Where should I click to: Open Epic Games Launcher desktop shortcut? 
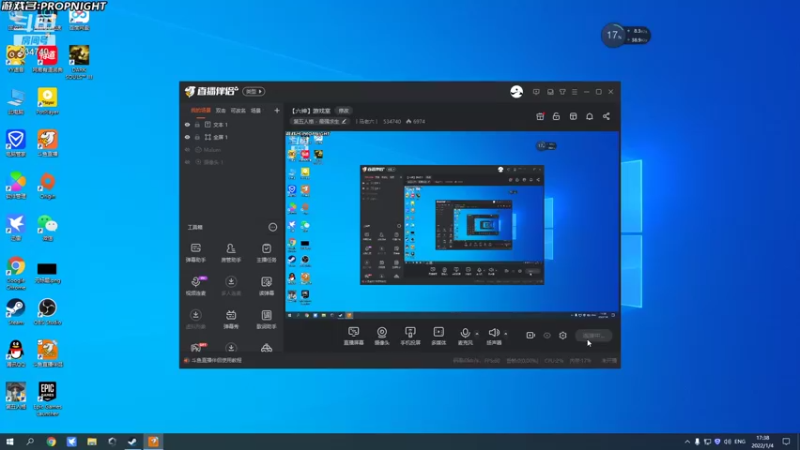point(47,399)
